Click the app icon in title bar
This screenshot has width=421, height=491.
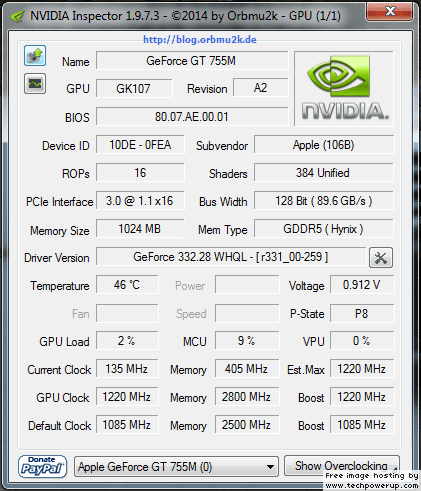17,16
